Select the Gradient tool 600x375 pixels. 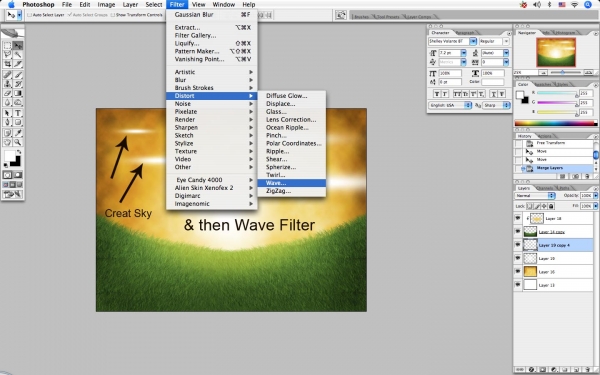click(x=18, y=93)
